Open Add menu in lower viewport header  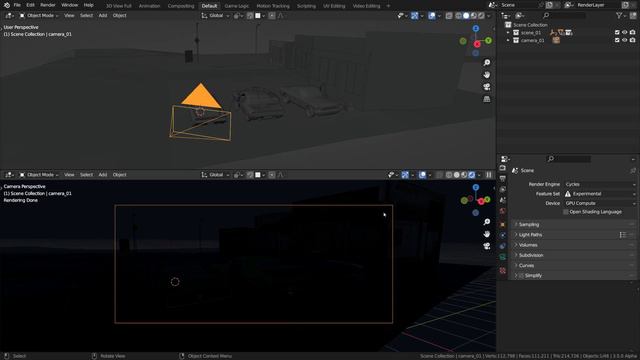pyautogui.click(x=102, y=175)
